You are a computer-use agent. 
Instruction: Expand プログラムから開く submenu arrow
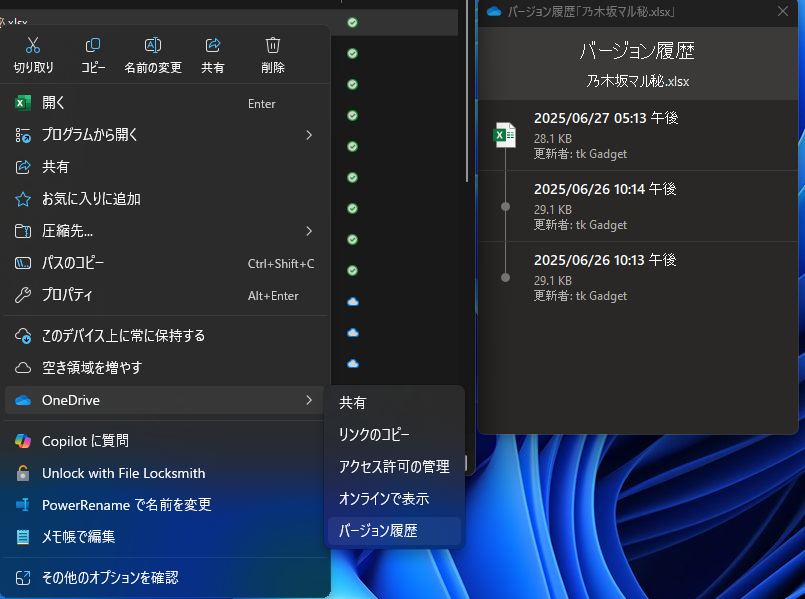tap(309, 135)
